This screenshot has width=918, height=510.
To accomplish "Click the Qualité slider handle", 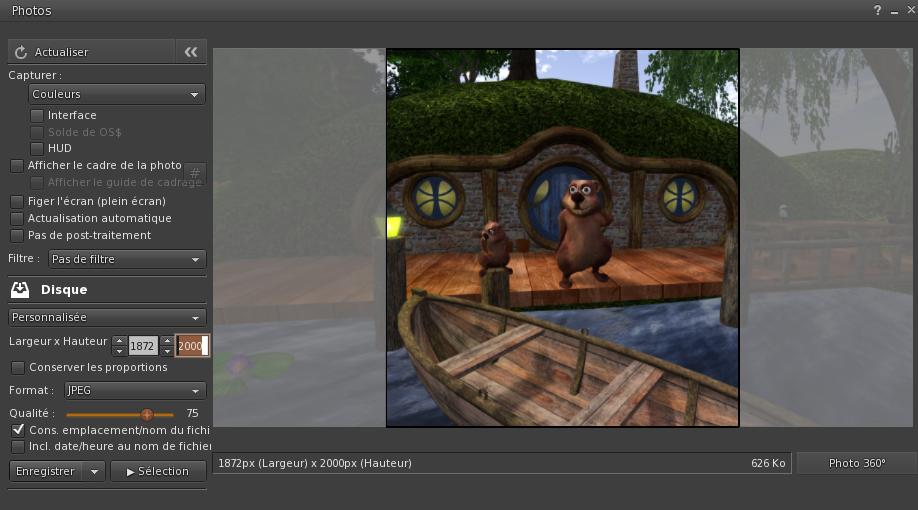I will 147,413.
